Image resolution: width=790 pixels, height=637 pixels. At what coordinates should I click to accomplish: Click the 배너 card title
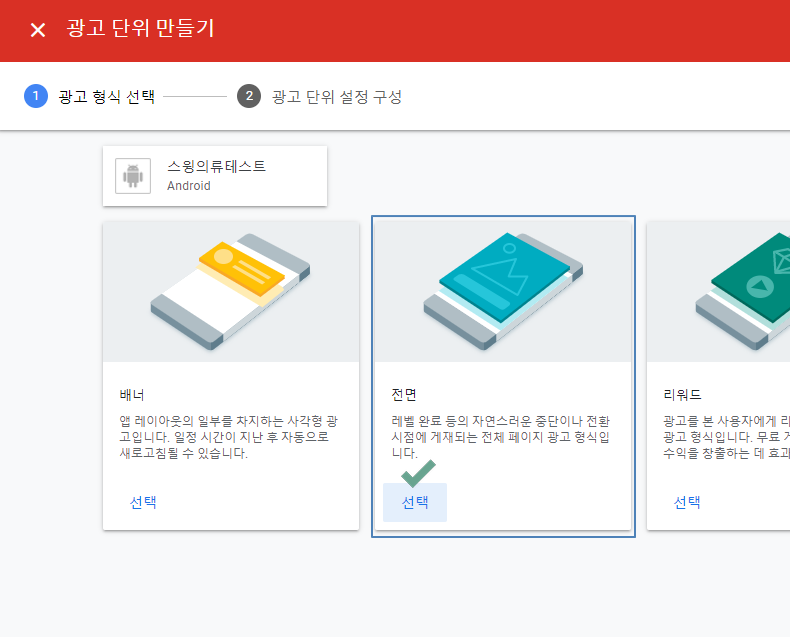click(x=132, y=394)
